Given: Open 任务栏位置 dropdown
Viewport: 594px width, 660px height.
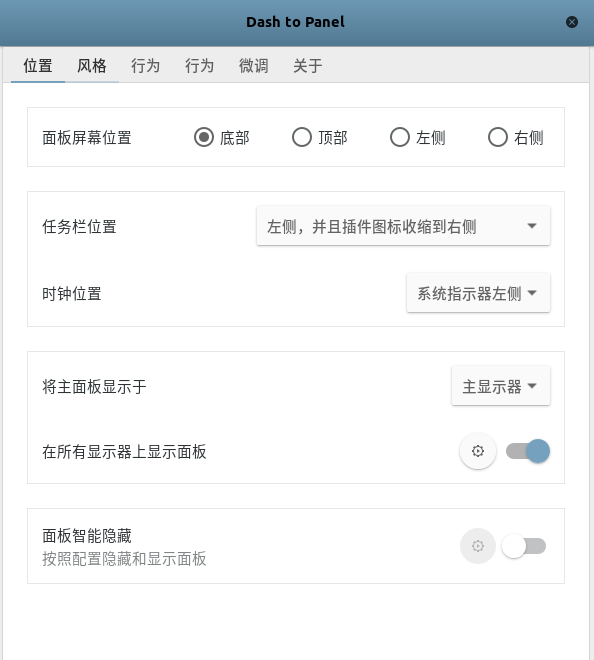Looking at the screenshot, I should pyautogui.click(x=403, y=226).
